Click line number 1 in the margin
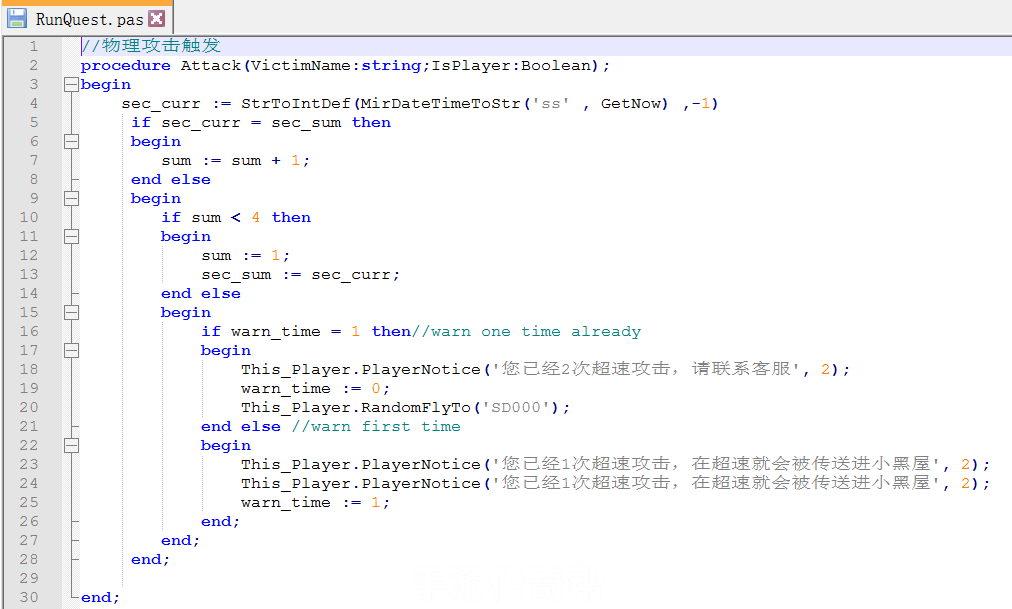 (x=34, y=46)
